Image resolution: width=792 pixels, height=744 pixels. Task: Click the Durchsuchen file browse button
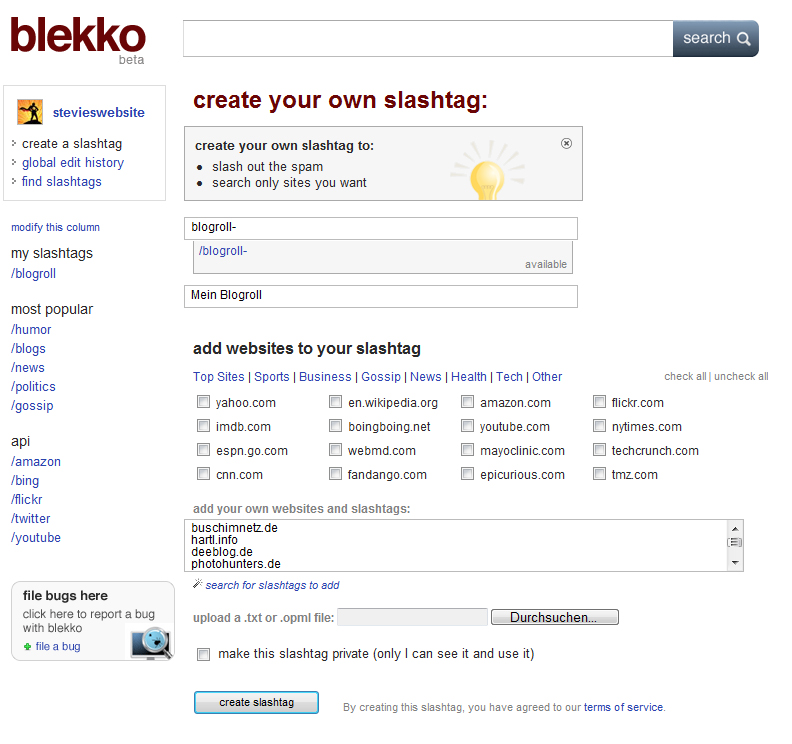pyautogui.click(x=554, y=617)
